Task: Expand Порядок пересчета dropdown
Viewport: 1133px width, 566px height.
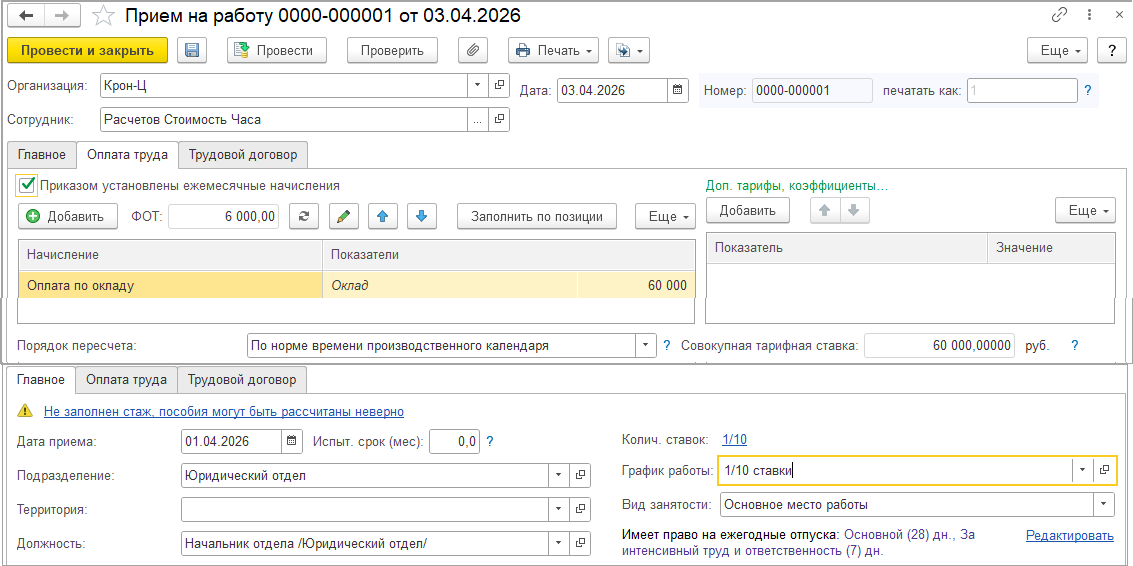Action: 645,346
